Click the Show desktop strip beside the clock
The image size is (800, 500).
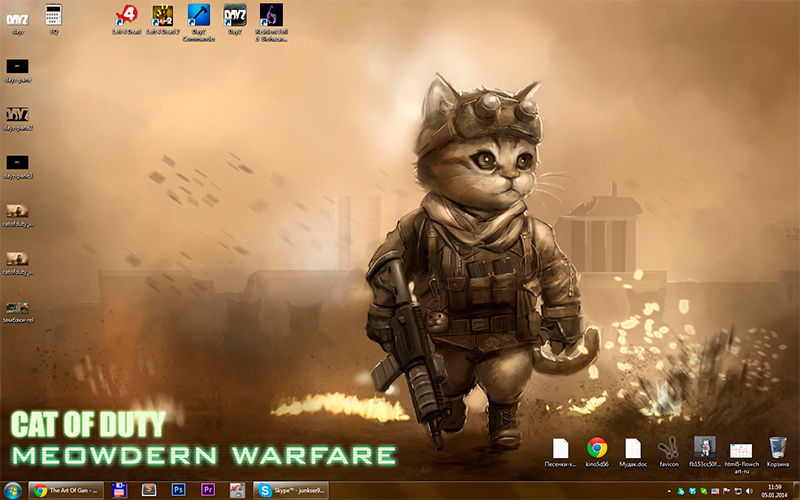[796, 491]
